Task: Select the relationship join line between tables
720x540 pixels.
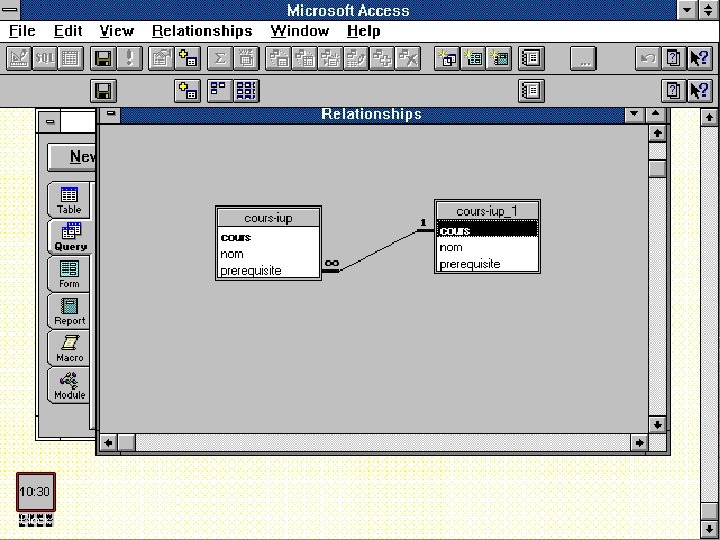Action: click(x=378, y=251)
